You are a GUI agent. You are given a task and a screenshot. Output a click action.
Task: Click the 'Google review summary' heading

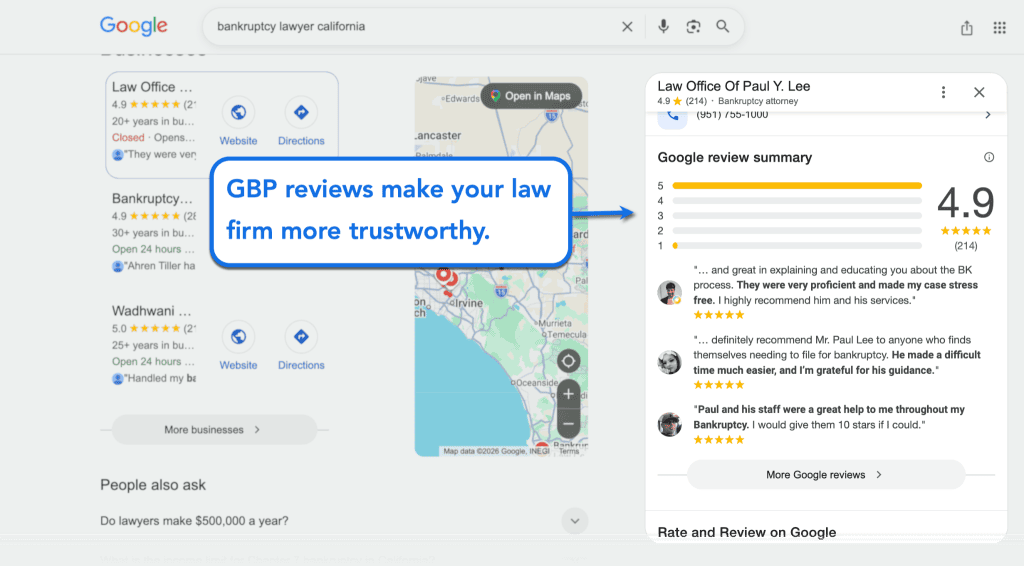(x=735, y=157)
